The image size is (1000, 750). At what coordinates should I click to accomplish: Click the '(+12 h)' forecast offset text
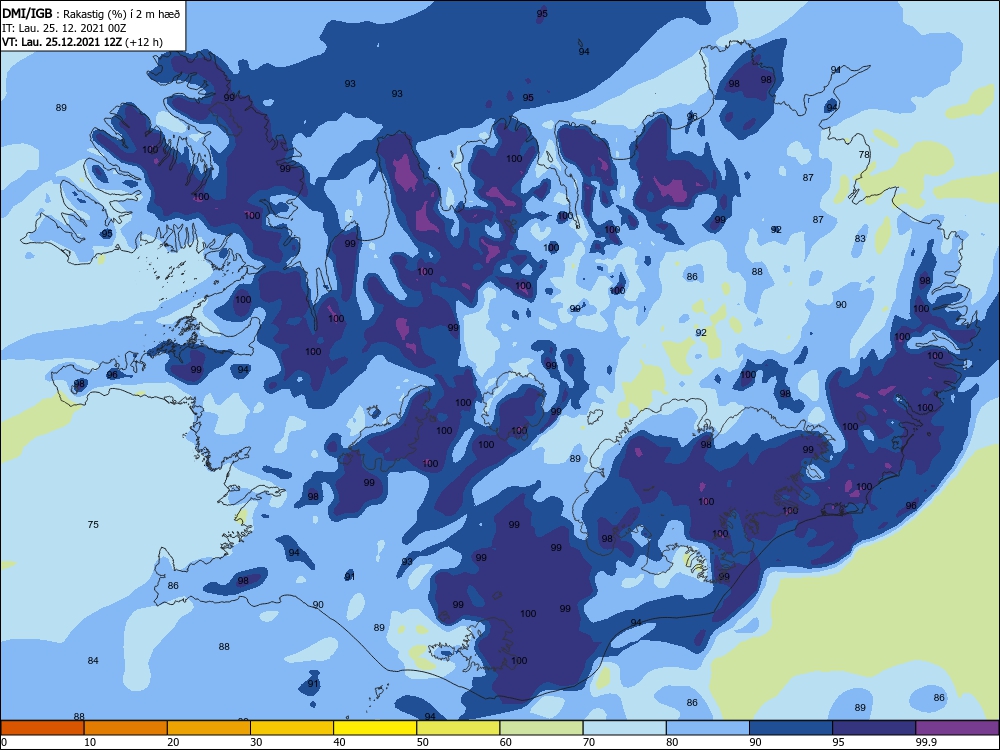point(144,42)
